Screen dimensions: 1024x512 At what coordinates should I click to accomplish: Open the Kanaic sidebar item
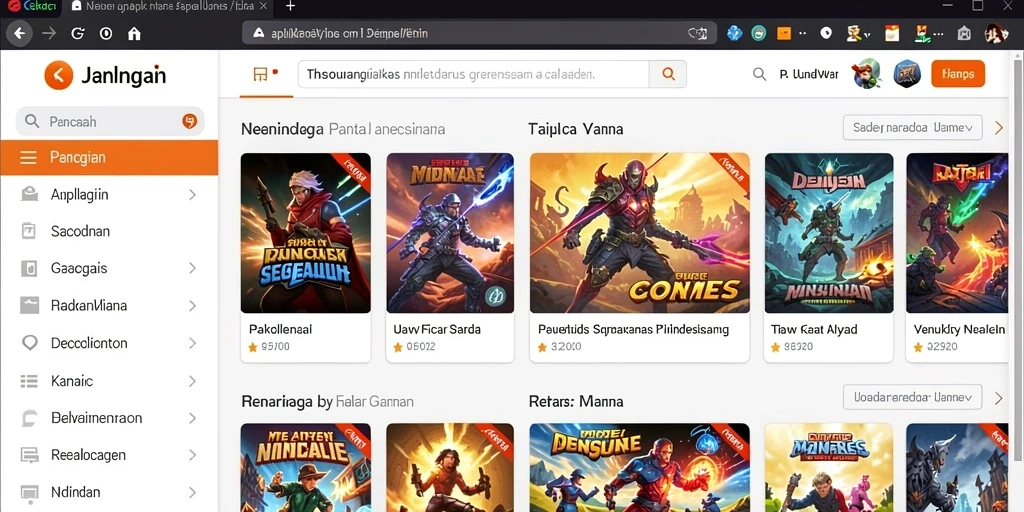coord(109,381)
